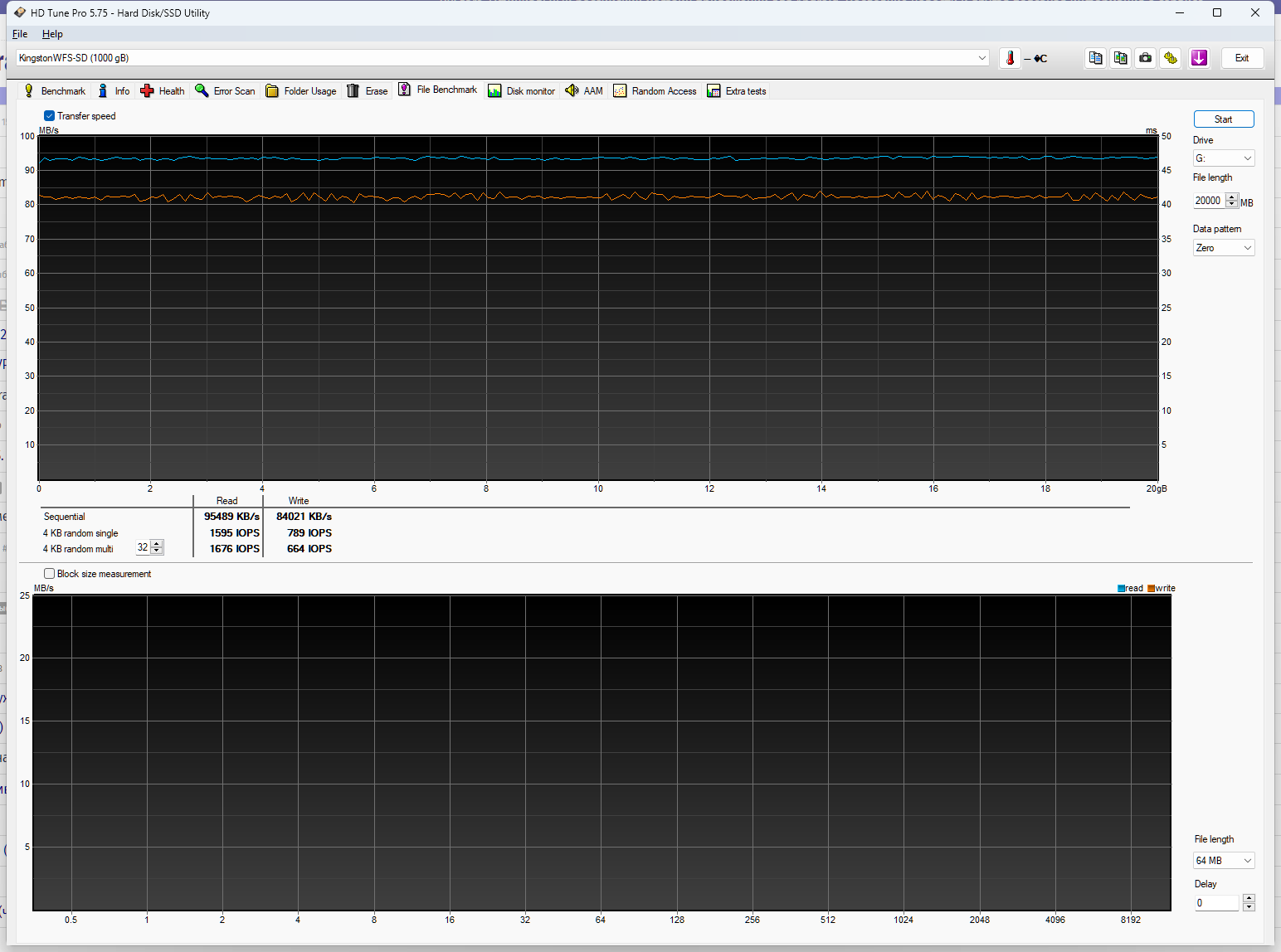Screen dimensions: 1281x952
Task: Open the Drive G: dropdown
Action: [1224, 158]
